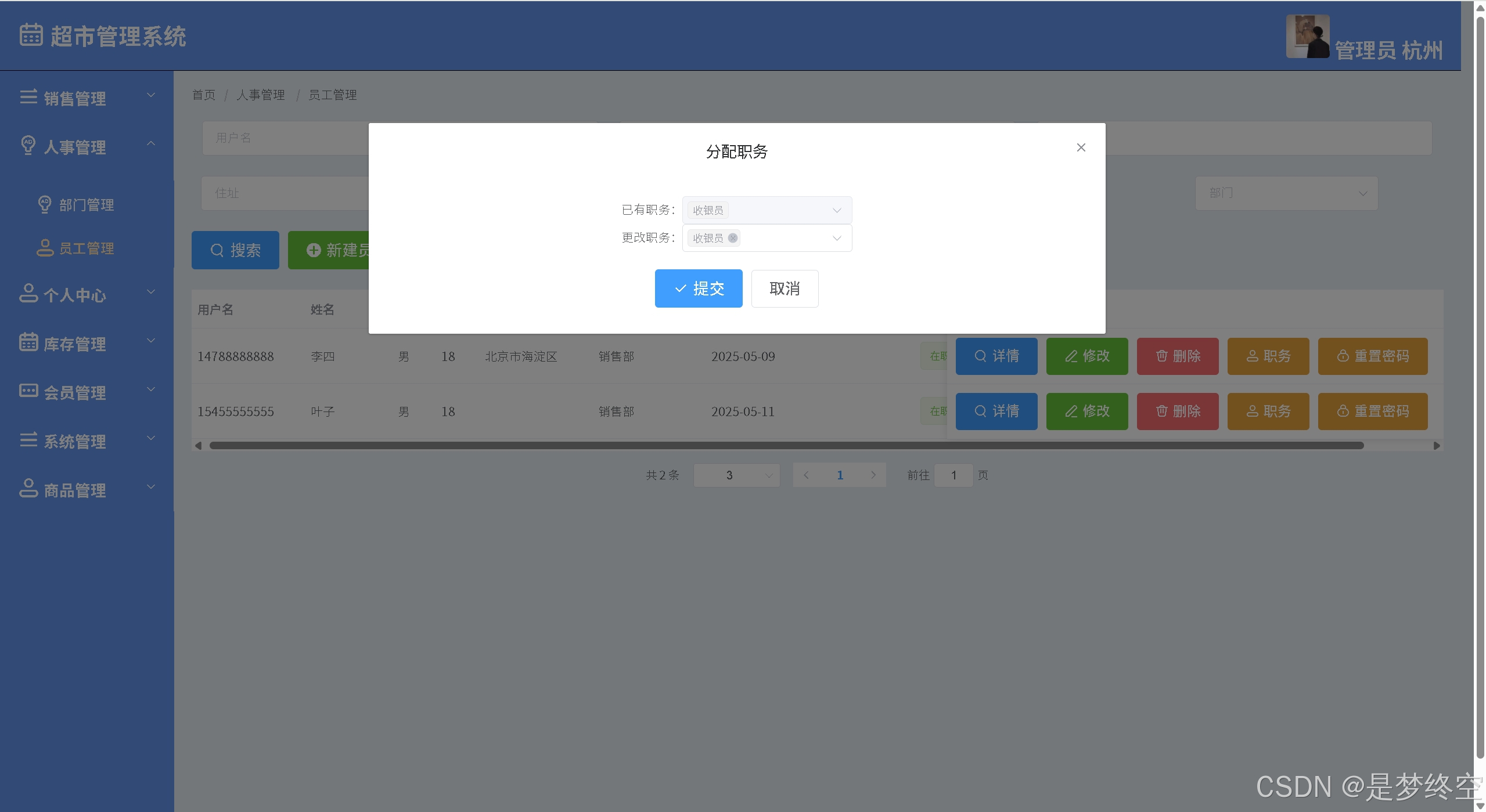
Task: Remove the 收银员 tag in 更改职务
Action: [x=733, y=238]
